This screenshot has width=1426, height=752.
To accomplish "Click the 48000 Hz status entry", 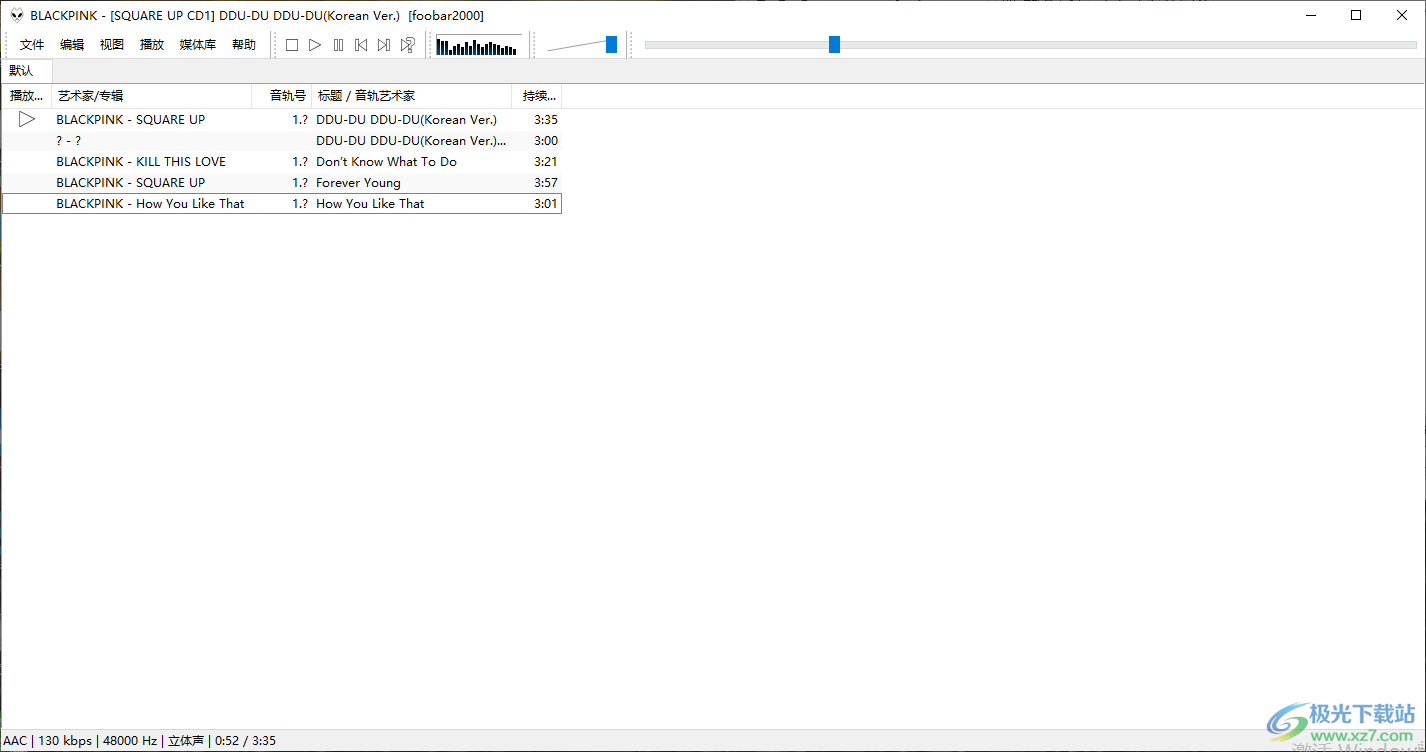I will tap(128, 741).
